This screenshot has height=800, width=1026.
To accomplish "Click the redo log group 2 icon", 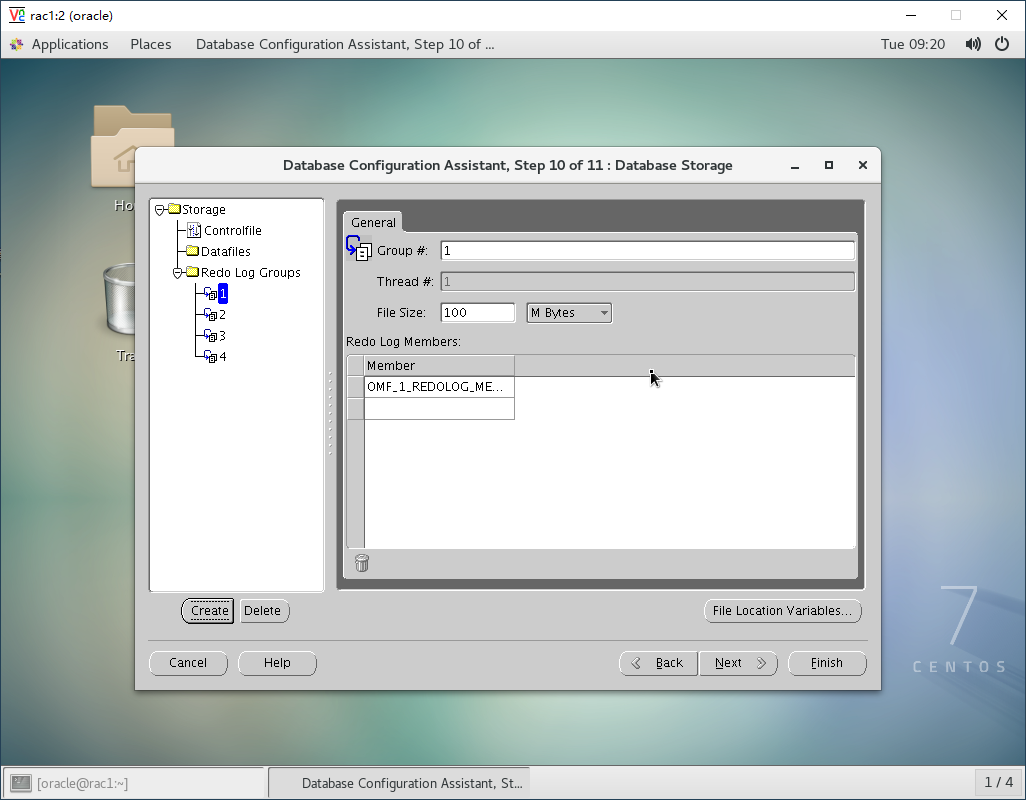I will pyautogui.click(x=210, y=315).
